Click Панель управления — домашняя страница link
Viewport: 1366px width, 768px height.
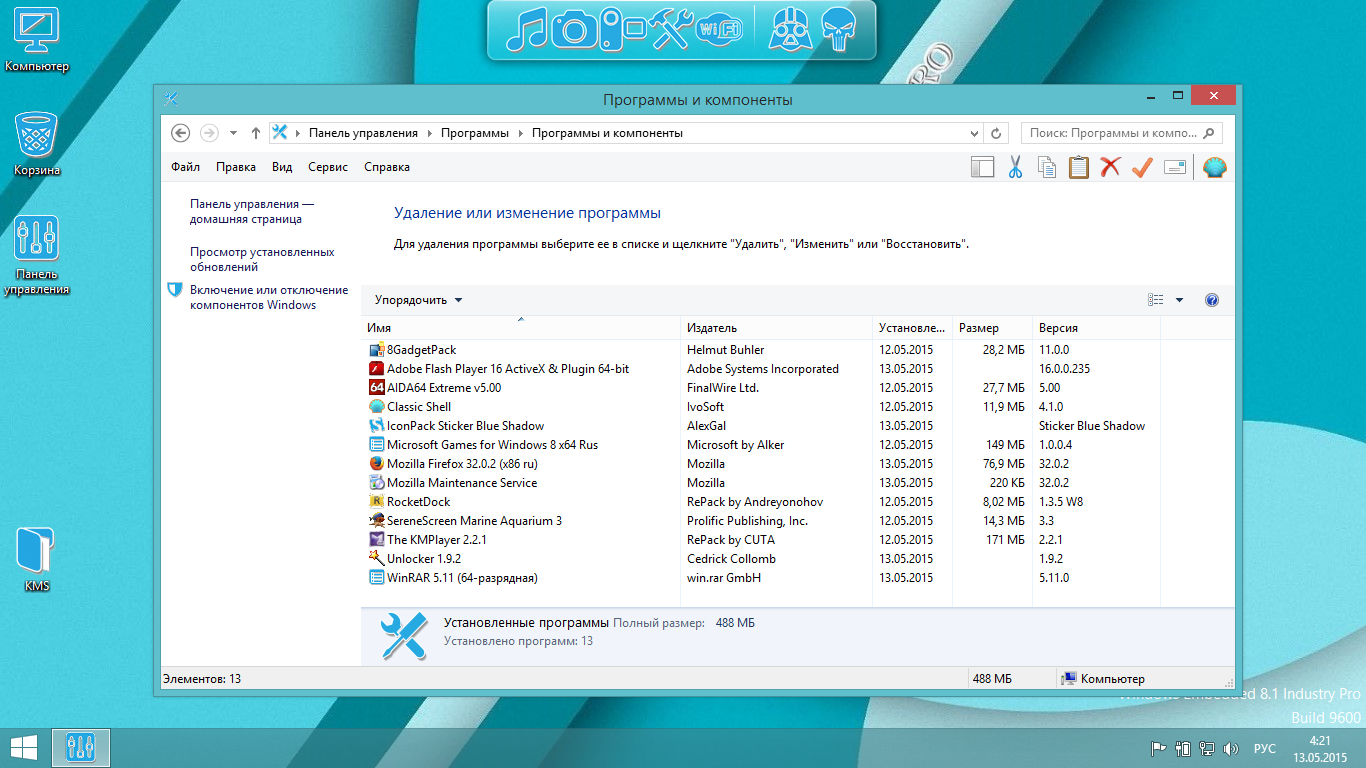pos(252,211)
